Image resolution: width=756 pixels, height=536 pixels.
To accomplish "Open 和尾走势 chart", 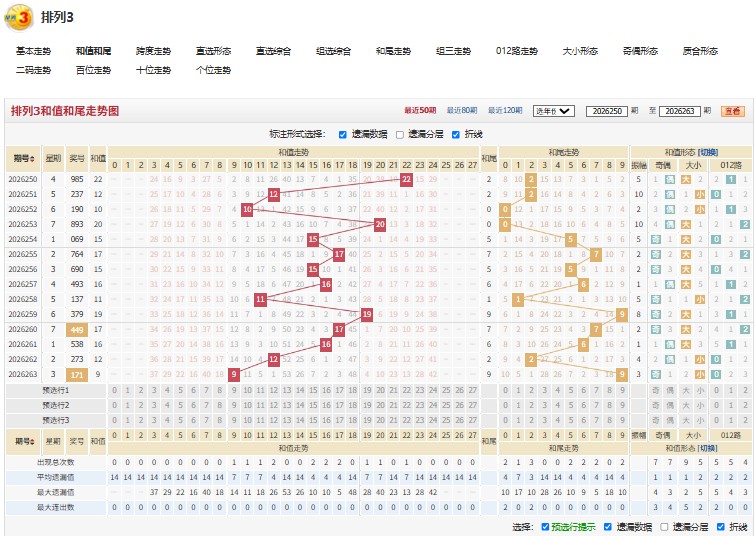I will pyautogui.click(x=393, y=51).
